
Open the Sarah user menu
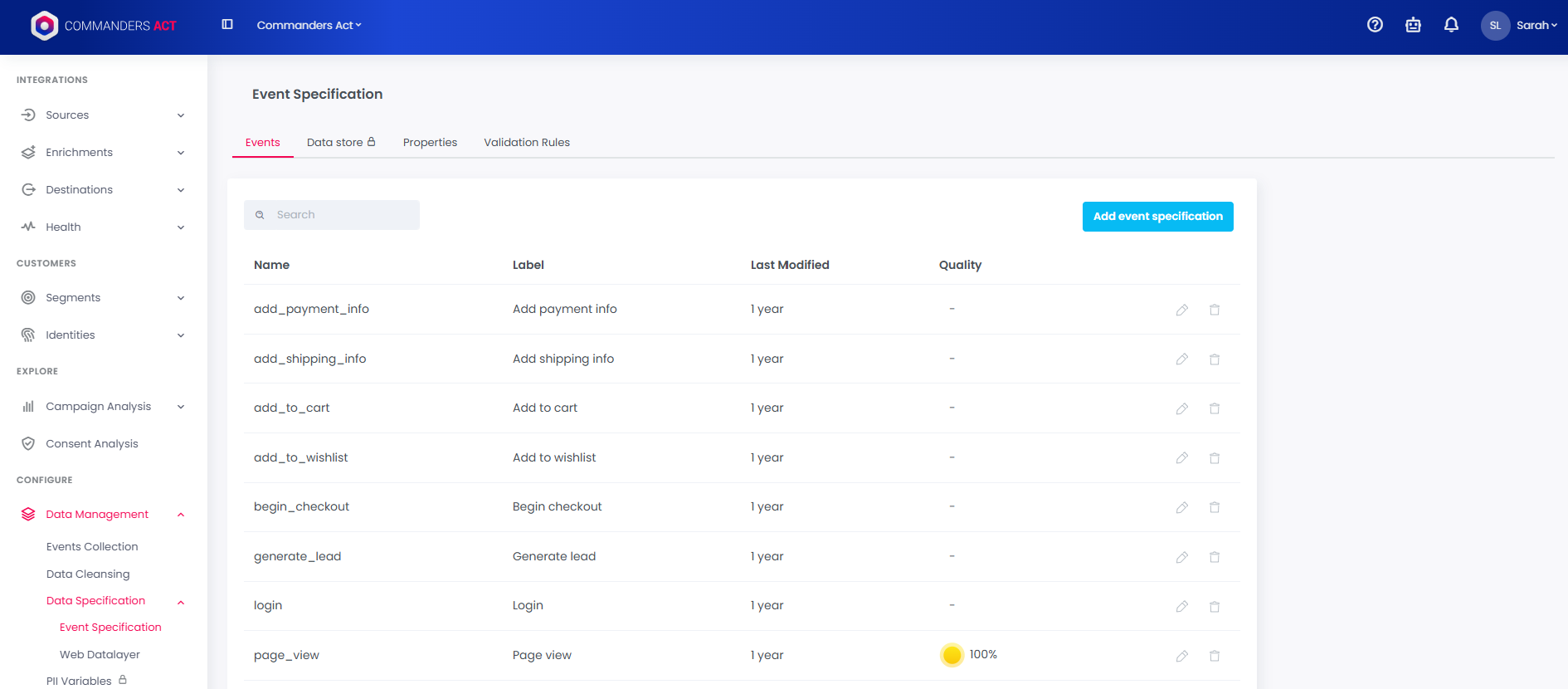tap(1519, 26)
